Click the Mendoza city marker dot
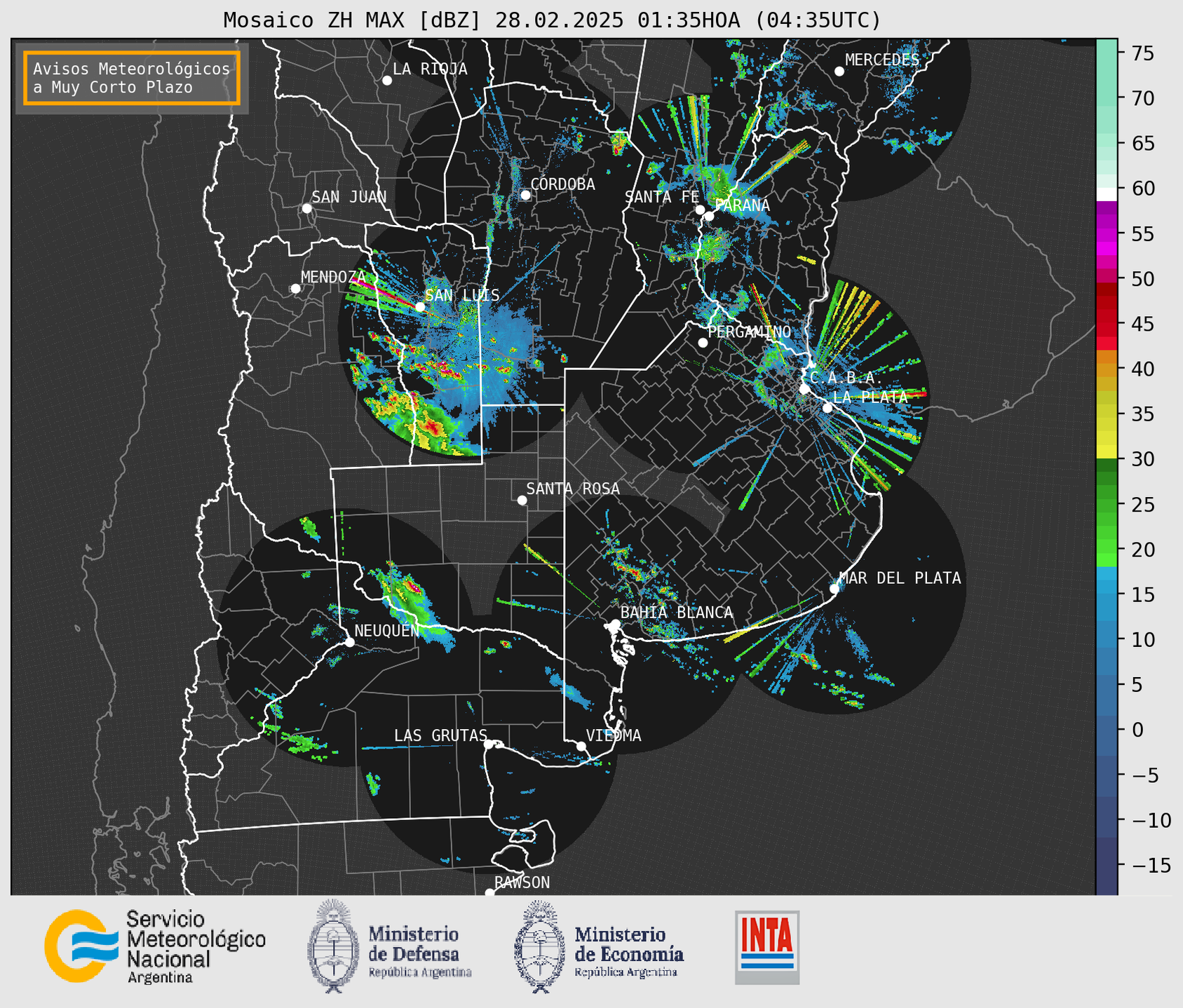 (295, 289)
